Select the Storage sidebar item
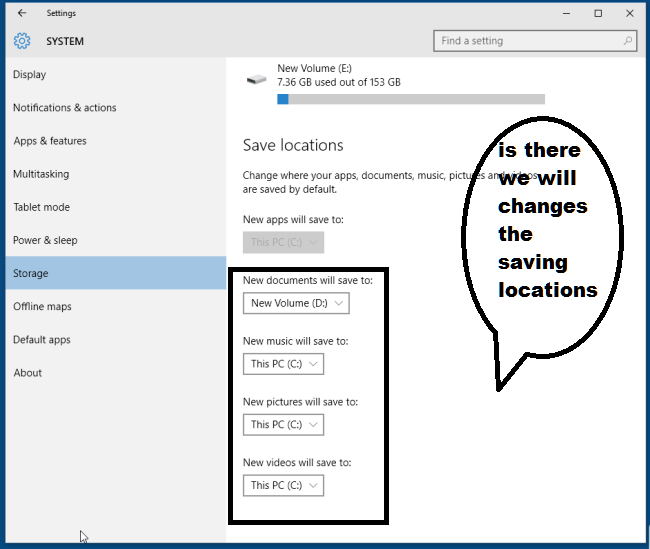 click(116, 273)
